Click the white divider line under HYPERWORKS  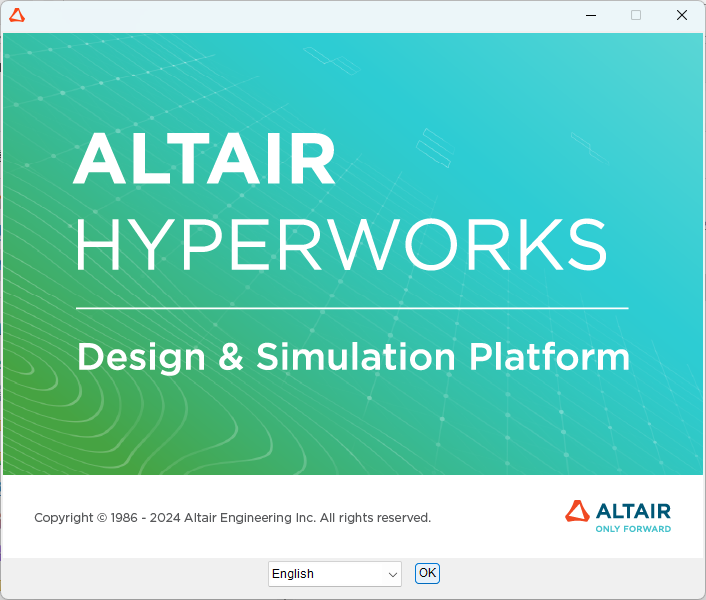point(352,308)
